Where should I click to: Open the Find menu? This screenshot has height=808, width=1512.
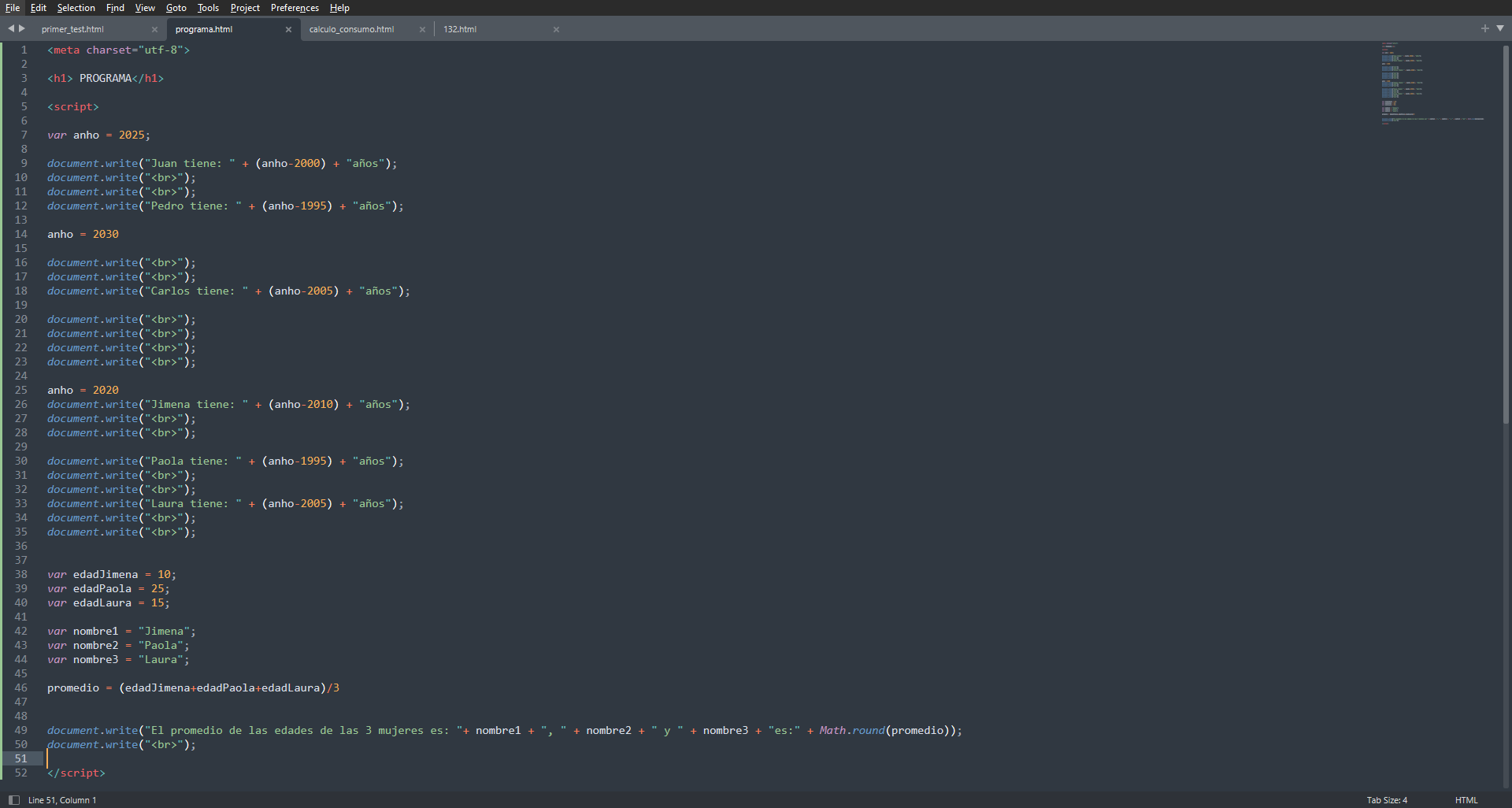tap(115, 8)
